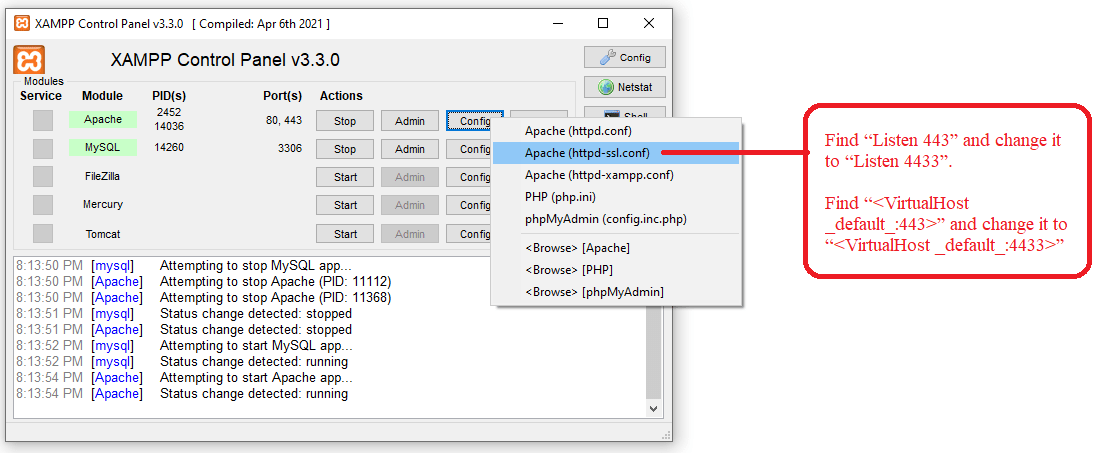Click the MySQL module label
This screenshot has width=1103, height=453.
point(103,148)
